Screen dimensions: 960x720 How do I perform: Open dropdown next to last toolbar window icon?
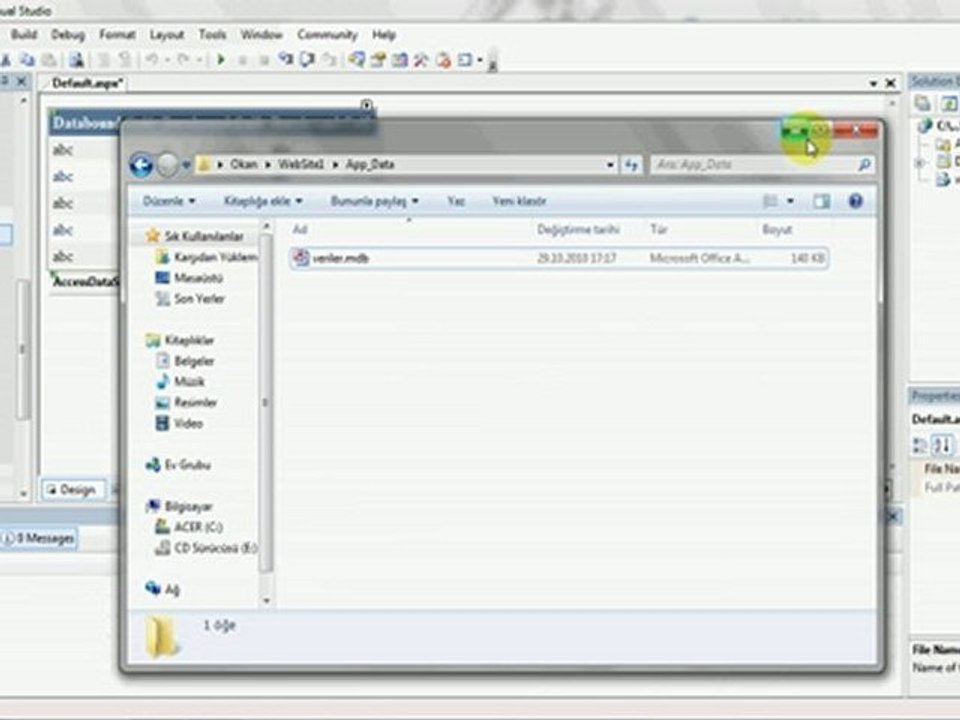click(x=480, y=59)
